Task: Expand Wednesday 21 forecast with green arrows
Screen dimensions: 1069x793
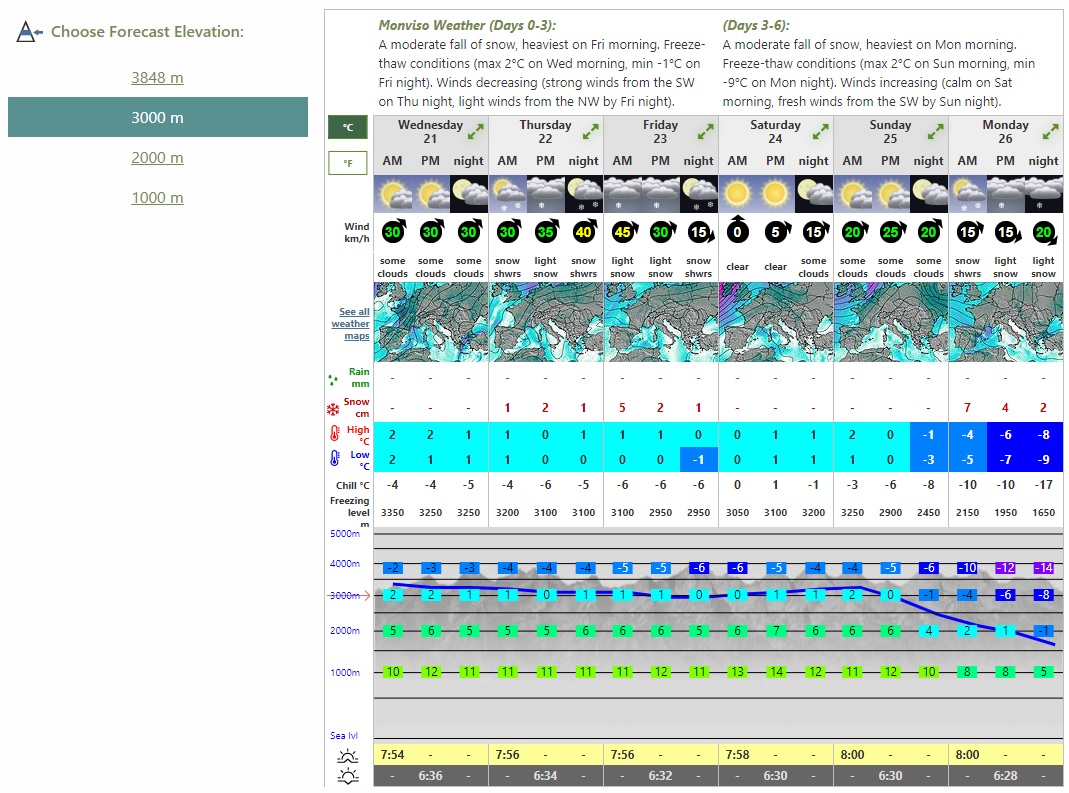Action: point(475,131)
